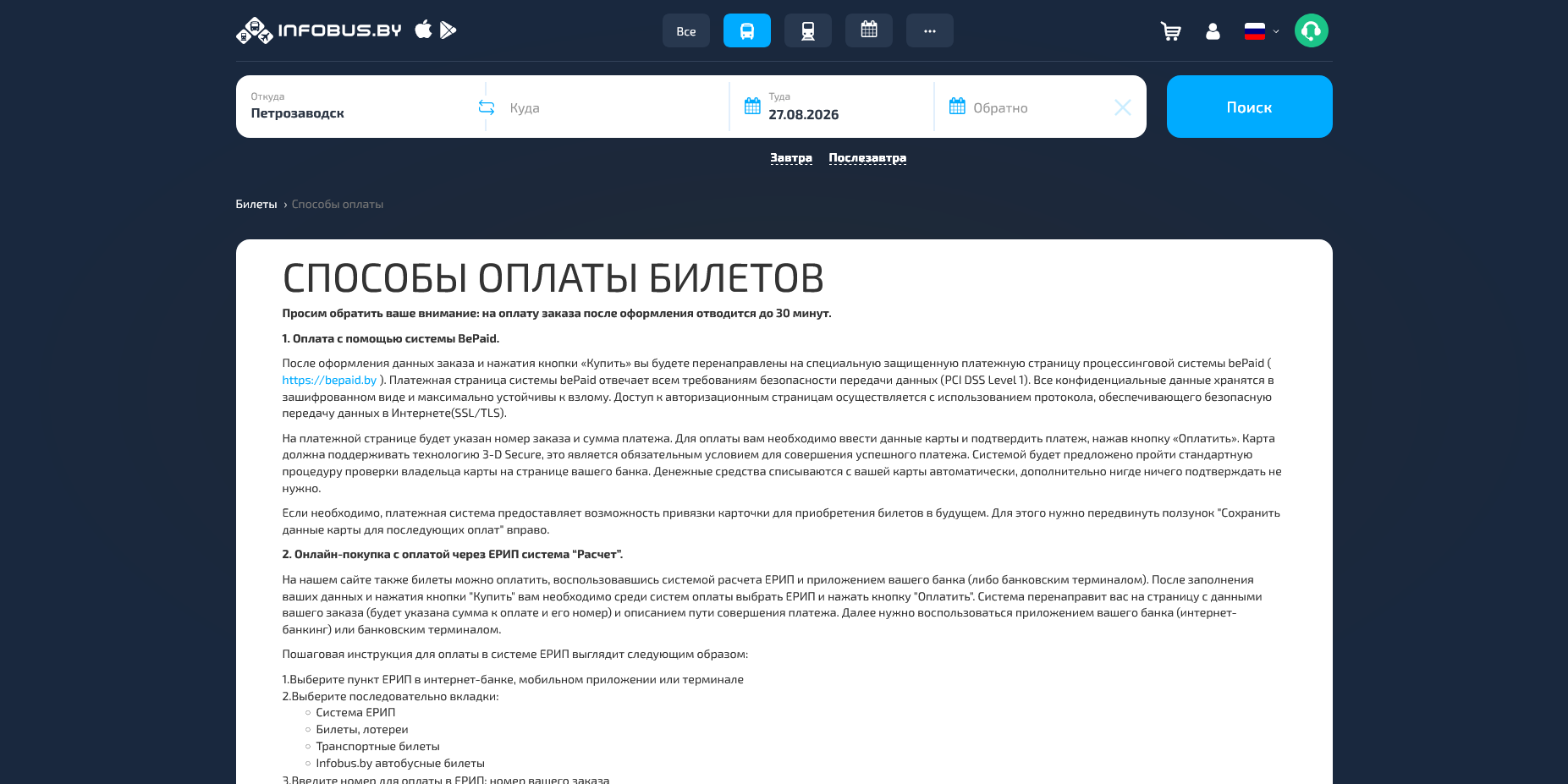
Task: Open the shopping cart
Action: pos(1171,31)
